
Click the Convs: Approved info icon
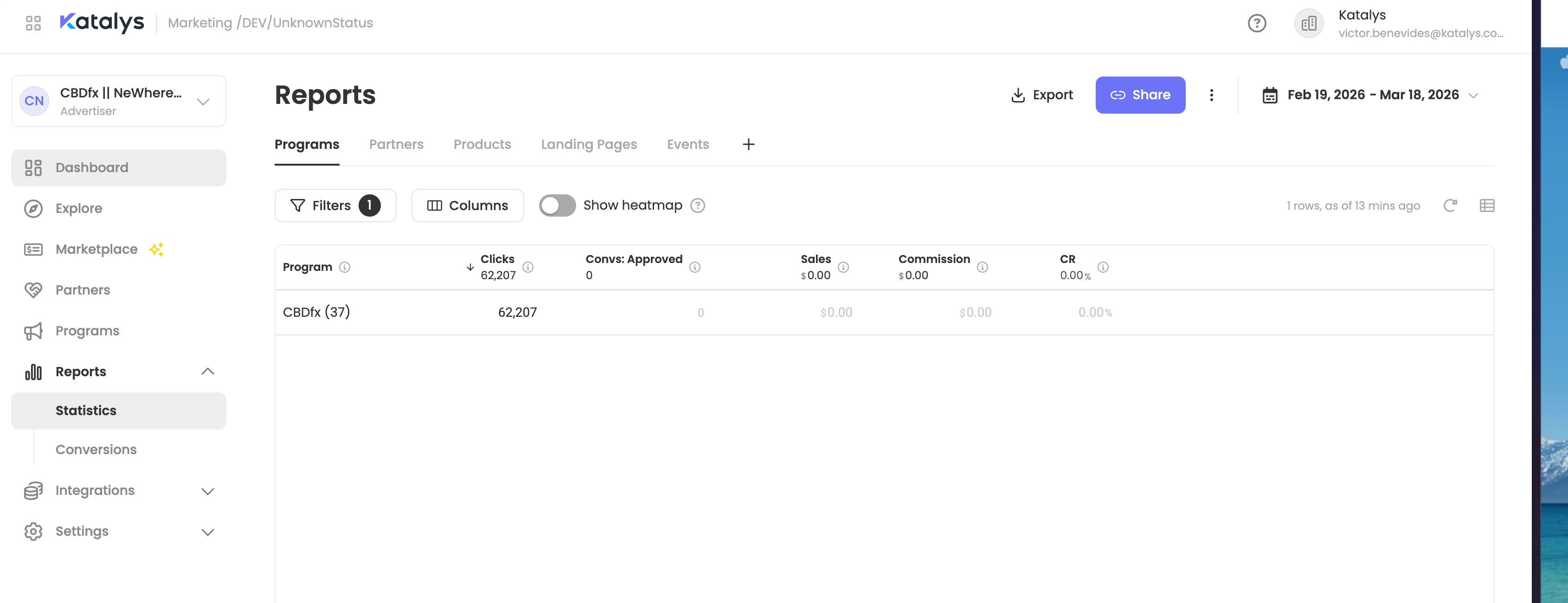coord(694,267)
